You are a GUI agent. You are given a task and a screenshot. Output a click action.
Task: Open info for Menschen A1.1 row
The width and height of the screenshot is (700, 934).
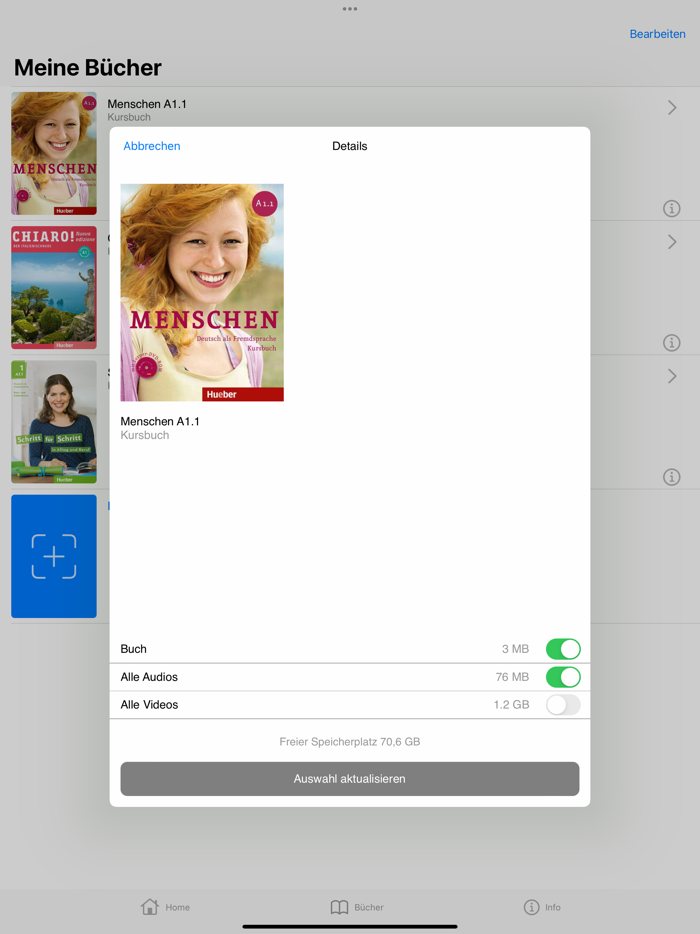click(671, 208)
